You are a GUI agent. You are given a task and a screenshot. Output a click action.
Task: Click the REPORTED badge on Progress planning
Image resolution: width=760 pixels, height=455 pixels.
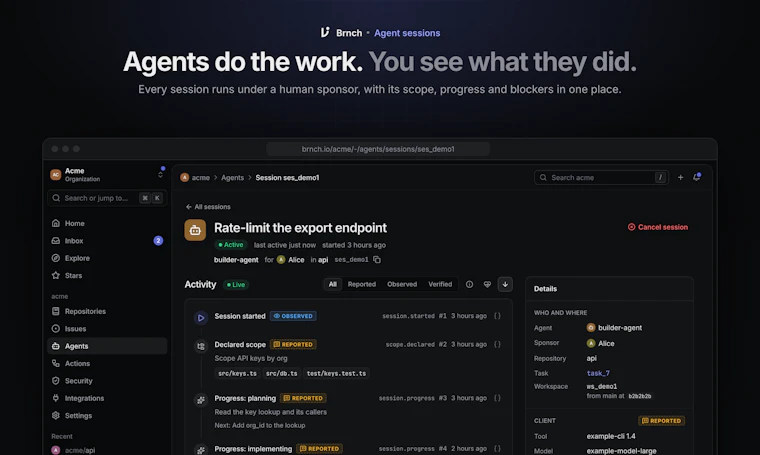point(303,398)
